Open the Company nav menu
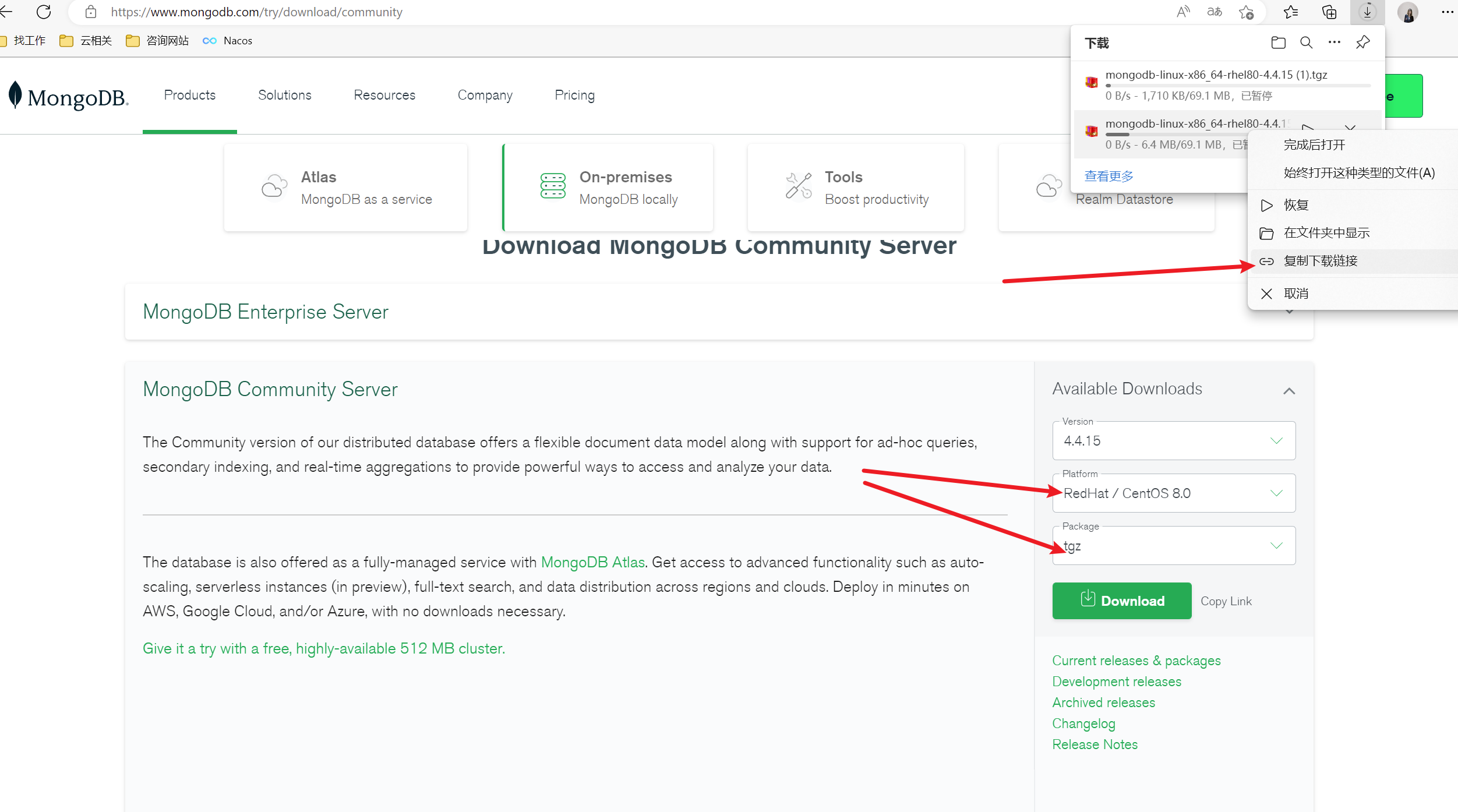This screenshot has width=1458, height=812. pos(485,96)
